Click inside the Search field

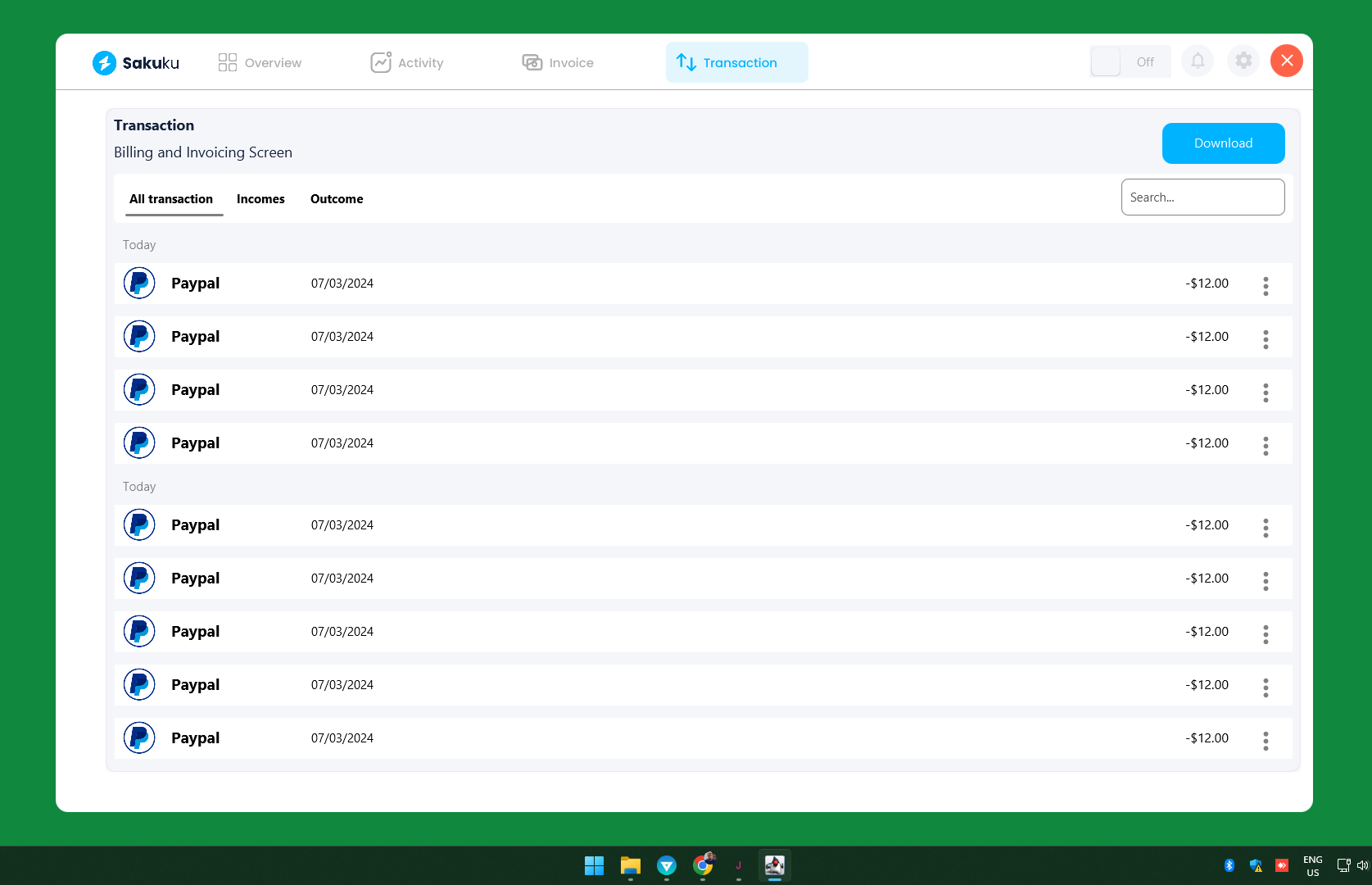click(x=1202, y=197)
